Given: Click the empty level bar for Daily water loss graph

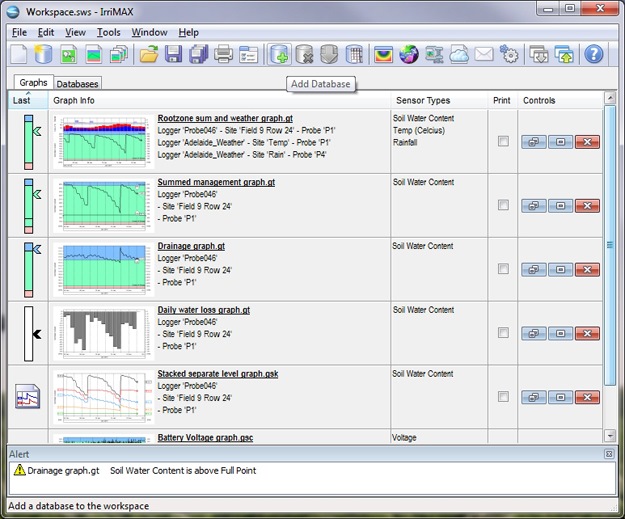Looking at the screenshot, I should click(x=28, y=333).
